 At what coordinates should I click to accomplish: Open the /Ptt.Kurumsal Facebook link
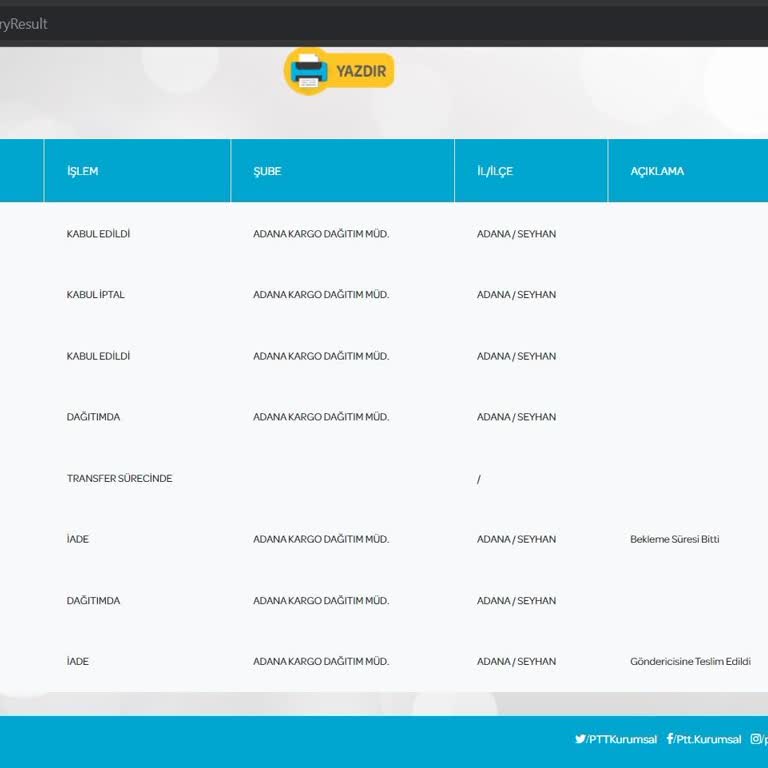[x=708, y=740]
